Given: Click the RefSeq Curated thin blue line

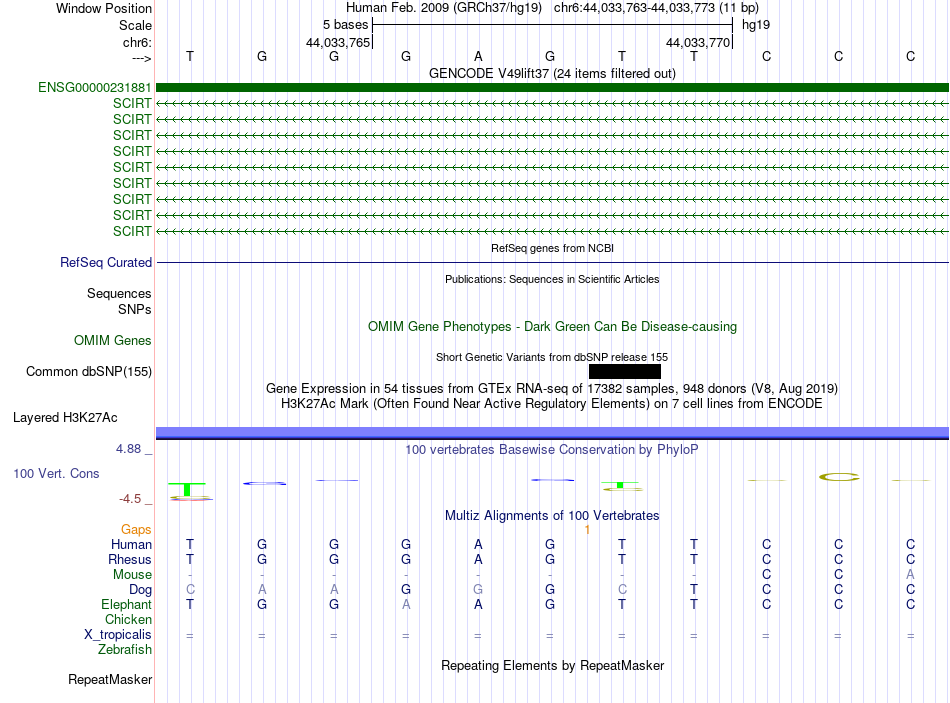Looking at the screenshot, I should (x=553, y=262).
